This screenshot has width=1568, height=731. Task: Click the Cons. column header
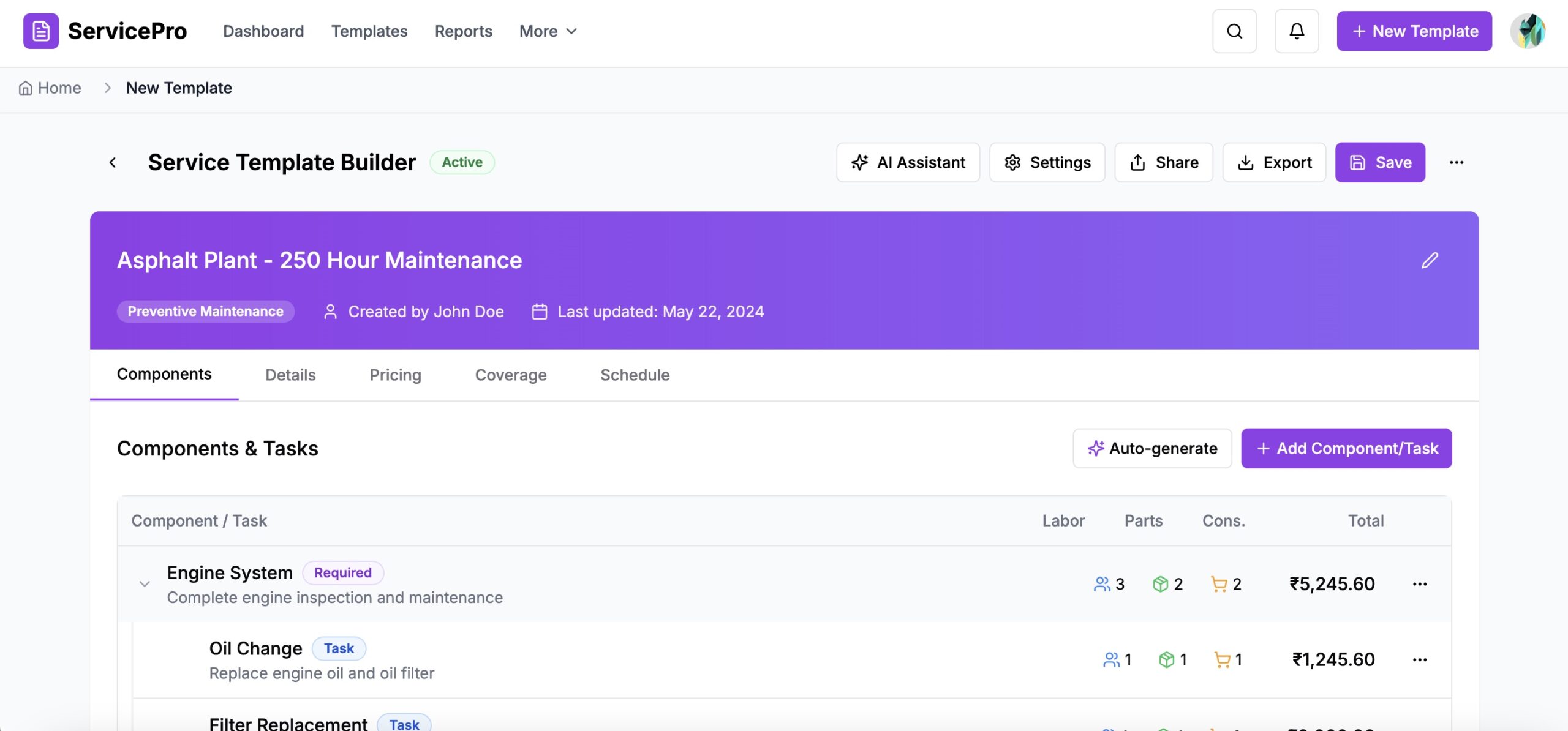pos(1224,521)
